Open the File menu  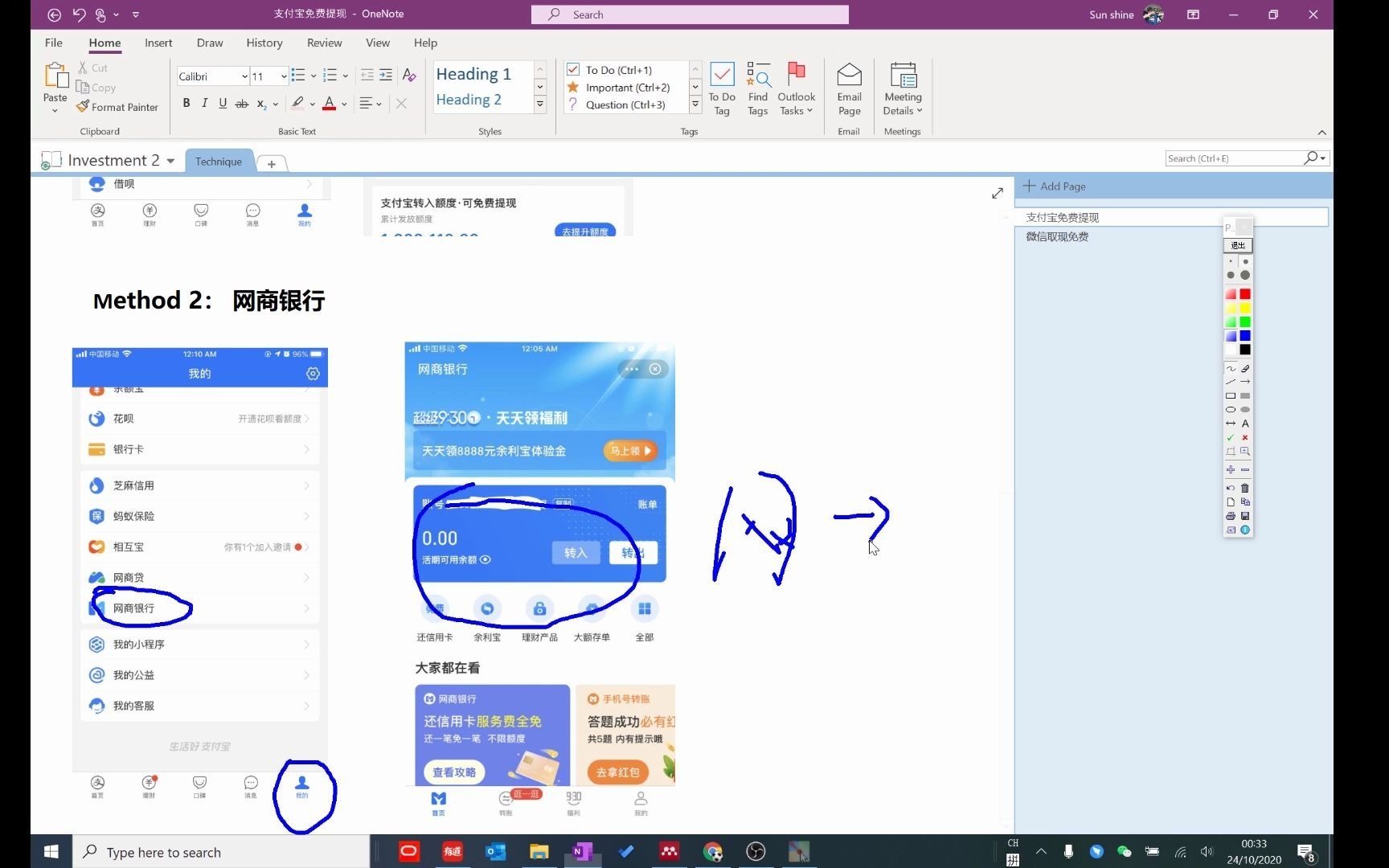pyautogui.click(x=54, y=43)
